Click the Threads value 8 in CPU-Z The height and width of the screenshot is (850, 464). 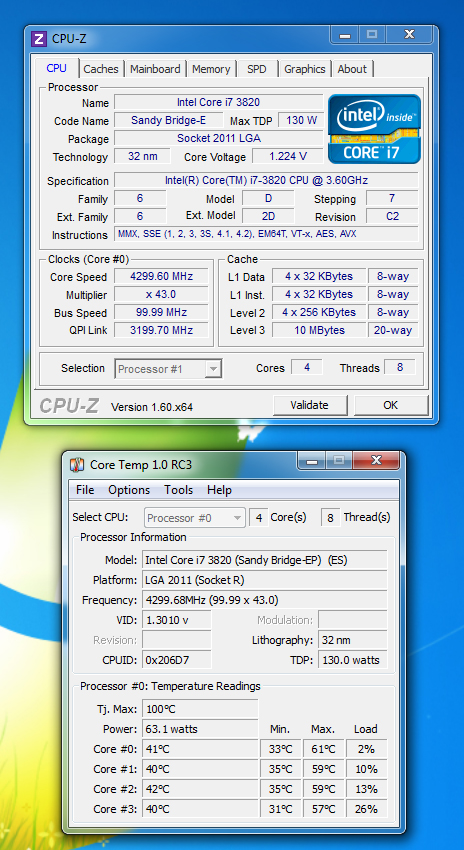(400, 367)
